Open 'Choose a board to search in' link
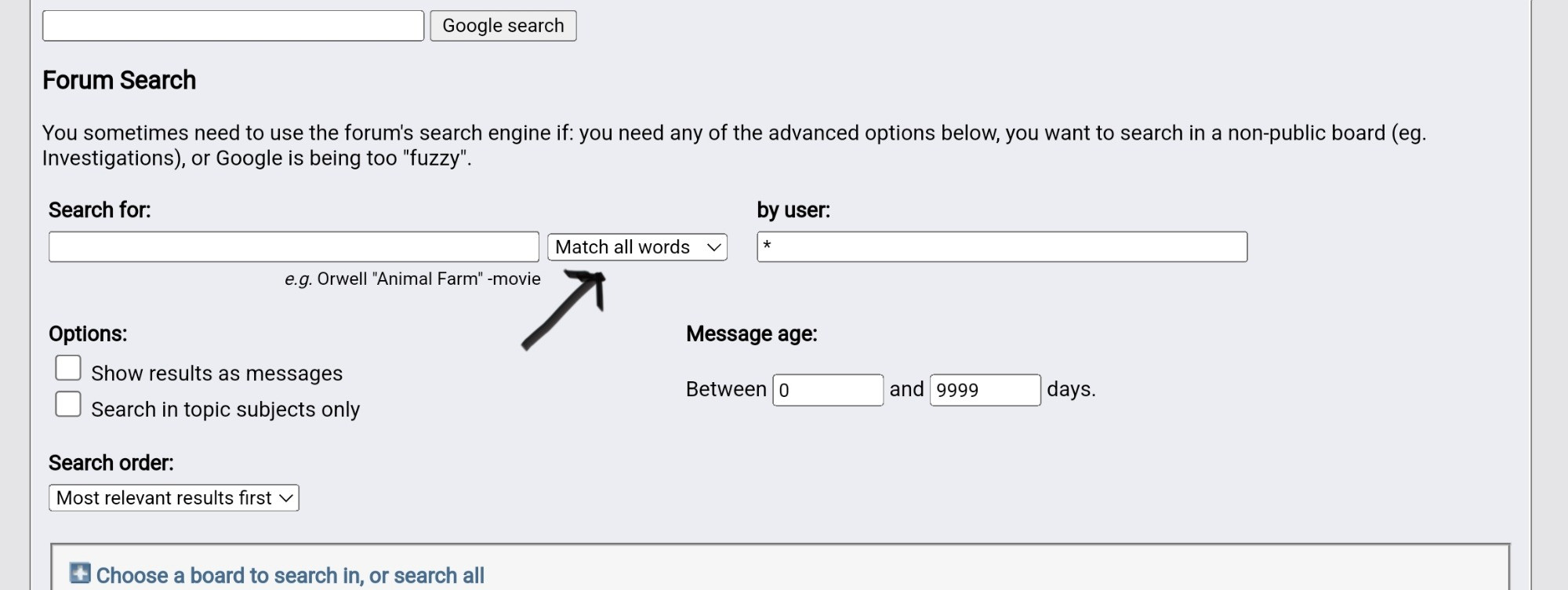 point(290,576)
